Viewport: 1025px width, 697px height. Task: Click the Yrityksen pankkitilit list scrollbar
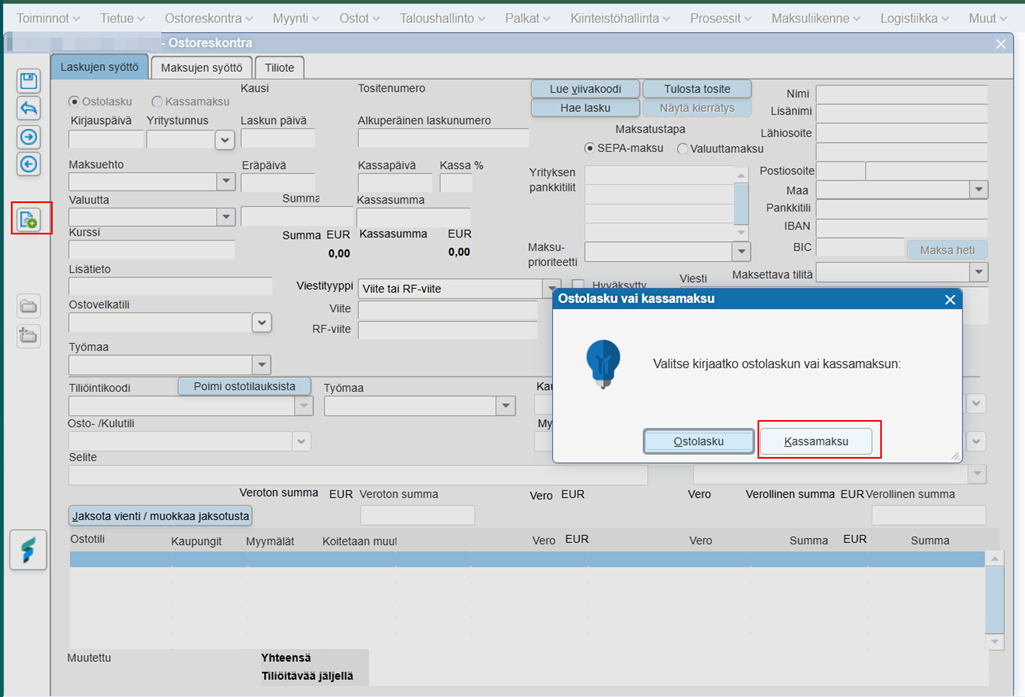pyautogui.click(x=741, y=204)
